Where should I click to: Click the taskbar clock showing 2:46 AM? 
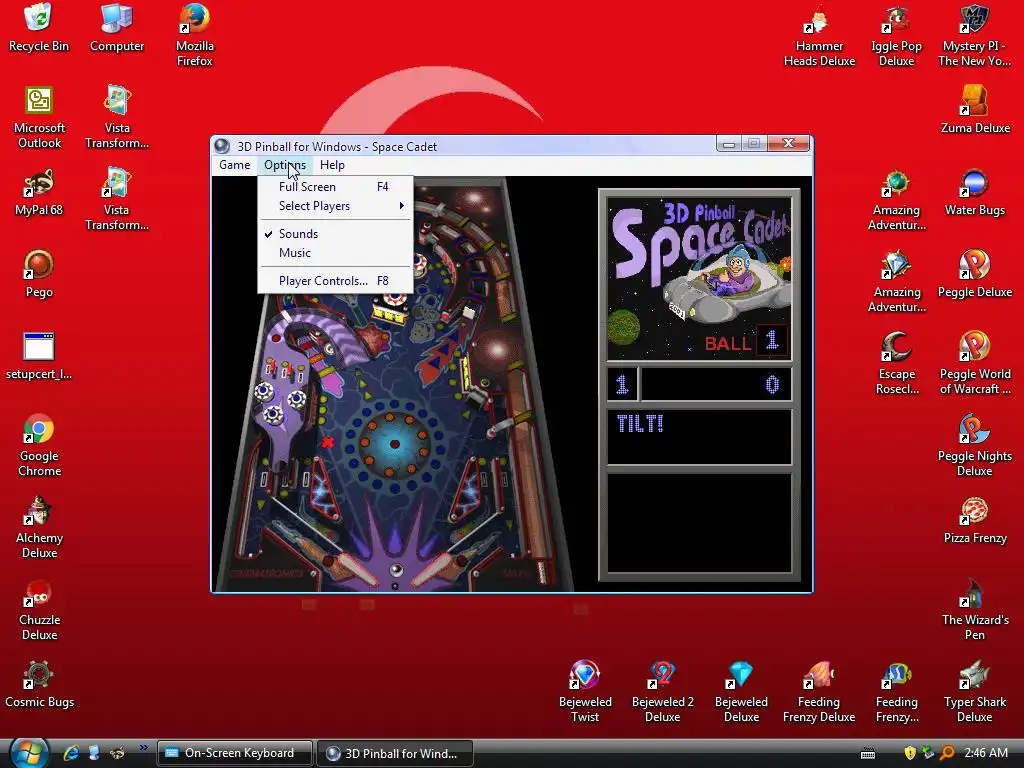coord(985,753)
